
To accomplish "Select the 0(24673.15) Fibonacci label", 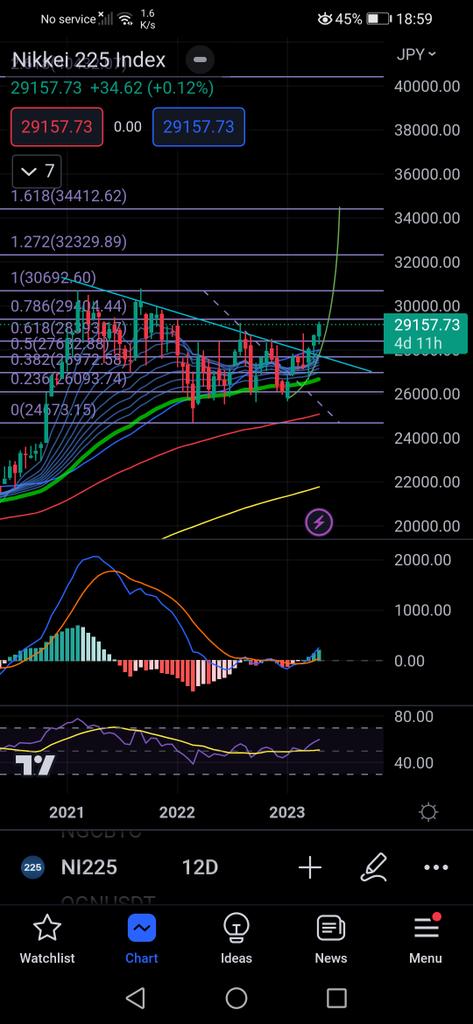I will coord(54,410).
